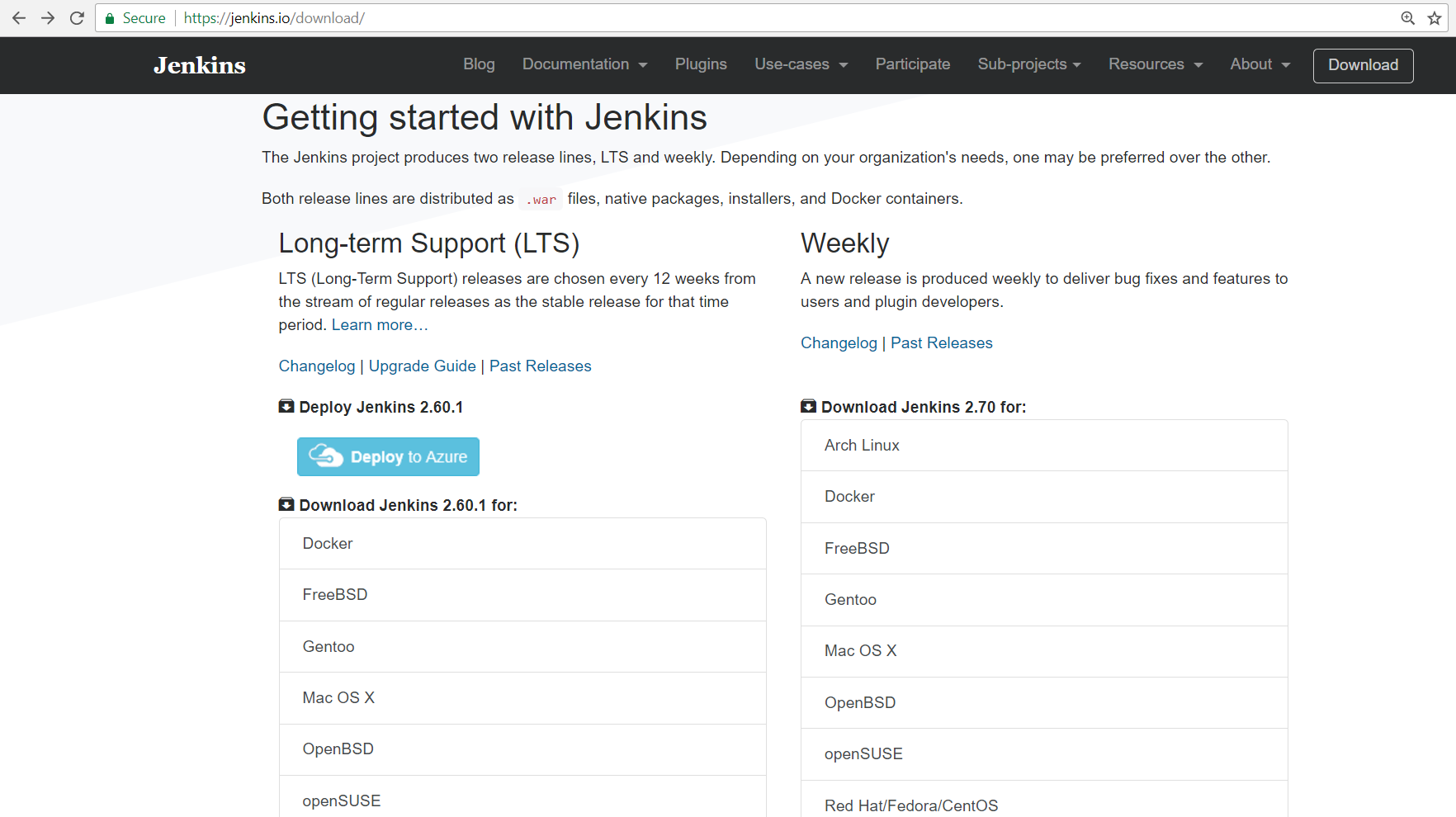Click the Azure cloud icon on Deploy button
This screenshot has height=817, width=1456.
325,456
